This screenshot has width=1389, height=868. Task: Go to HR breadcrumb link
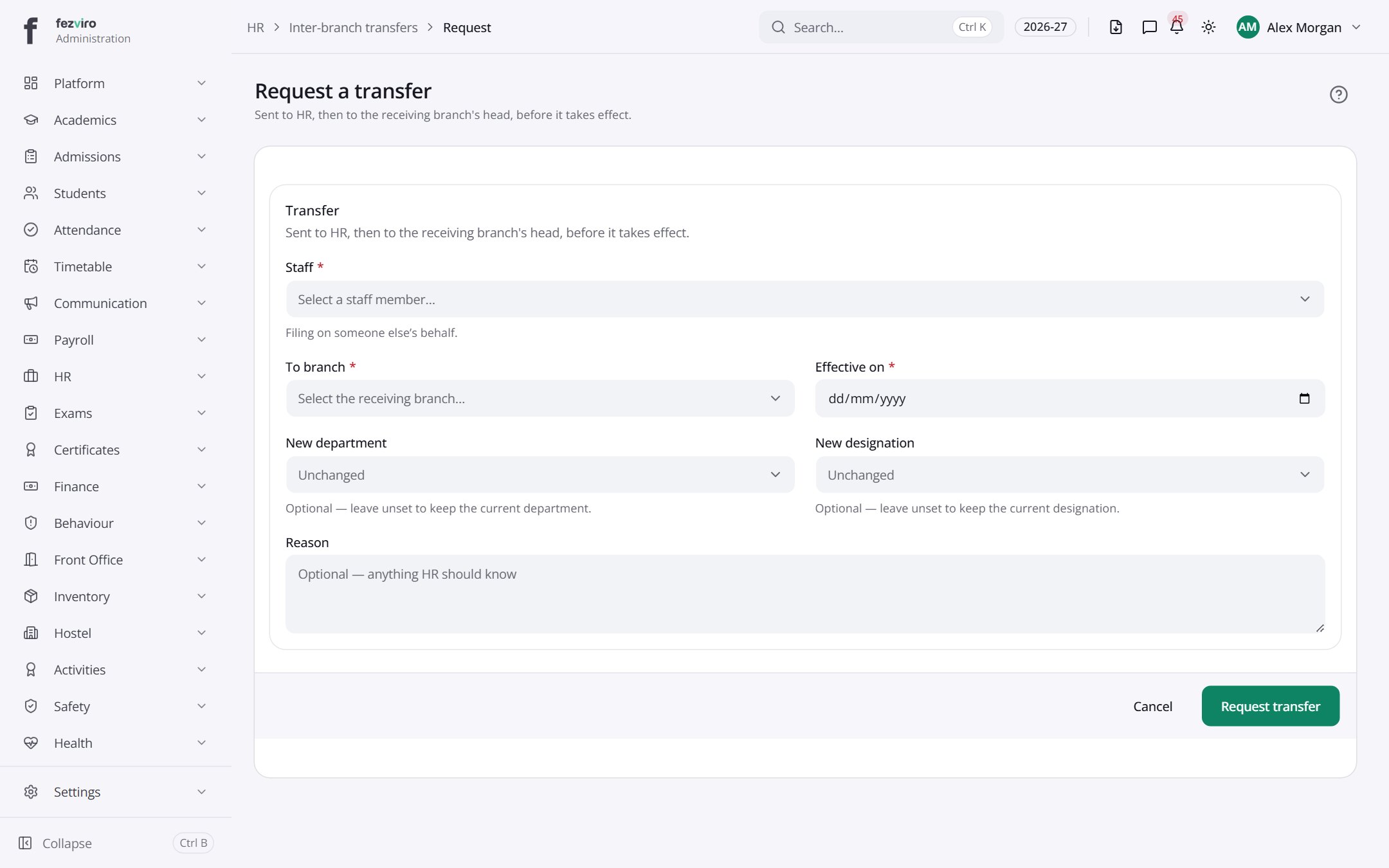coord(255,27)
